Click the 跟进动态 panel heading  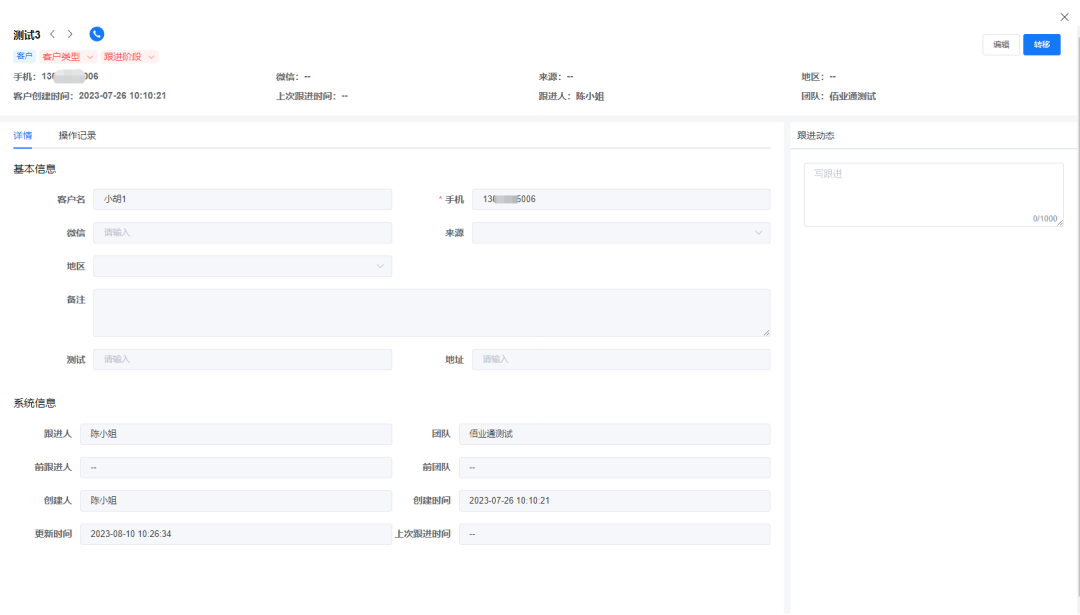(816, 136)
